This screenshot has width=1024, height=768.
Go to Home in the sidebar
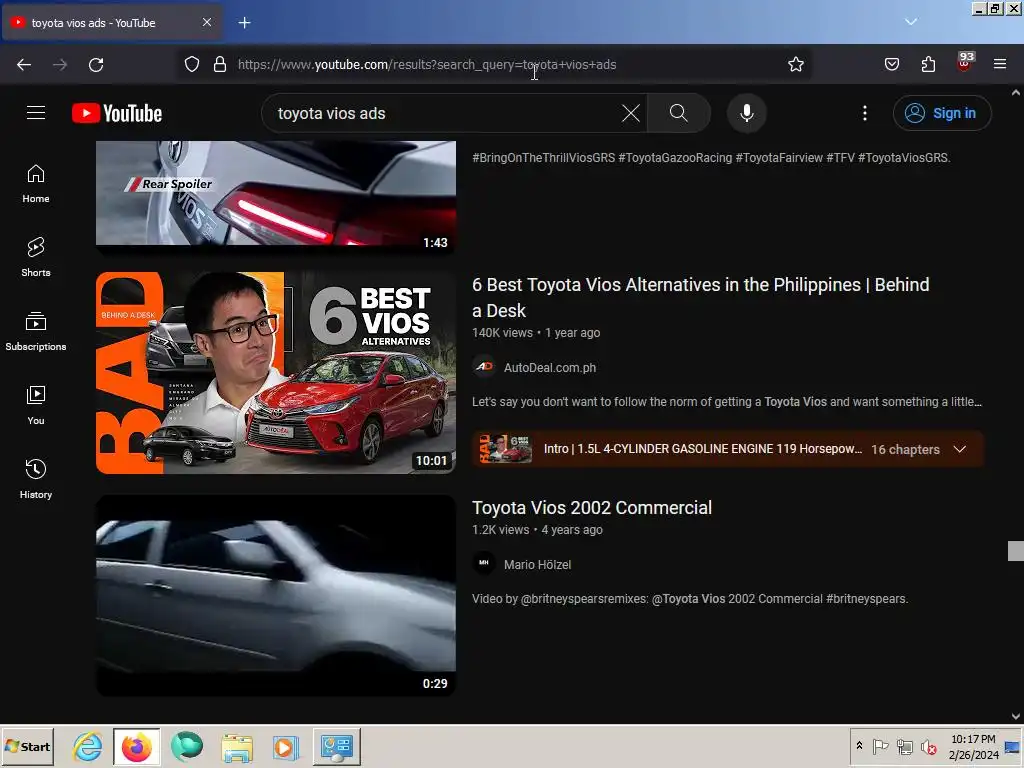(x=36, y=184)
